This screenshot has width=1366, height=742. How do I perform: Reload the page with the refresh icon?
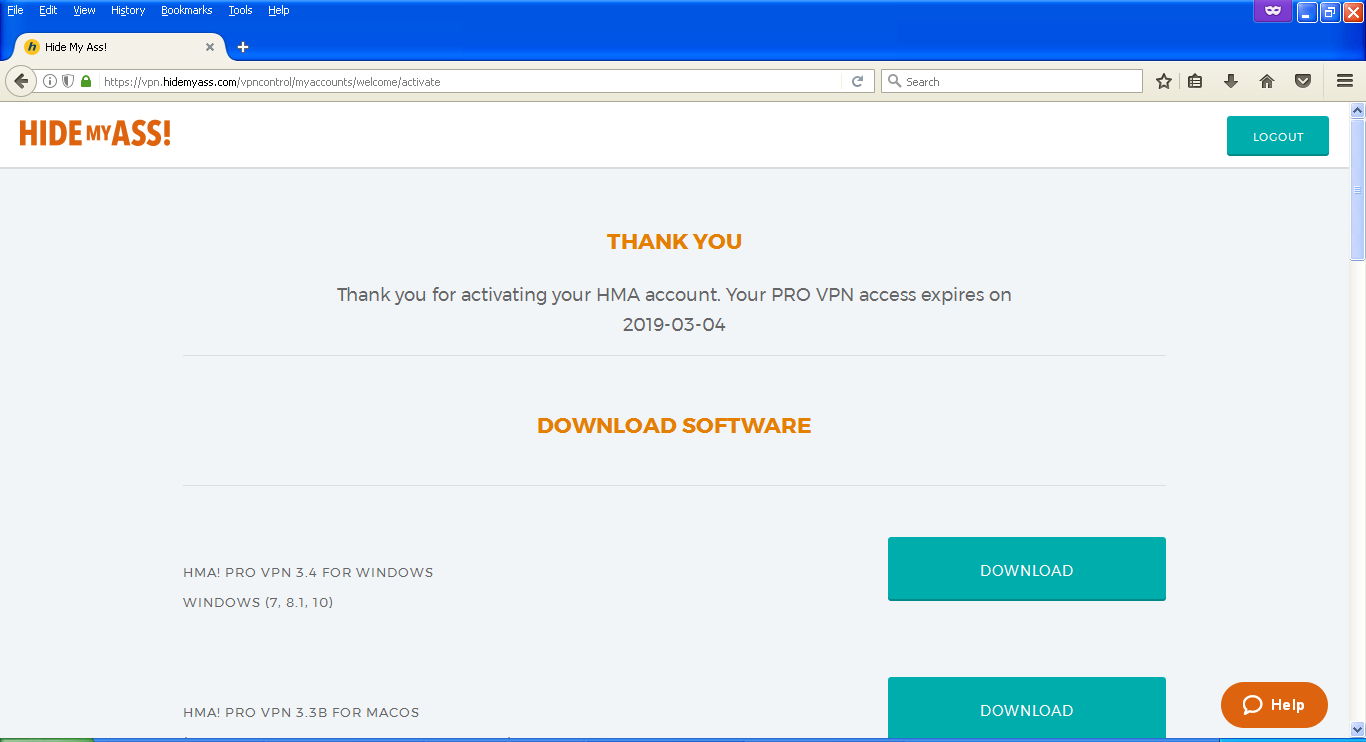click(857, 82)
